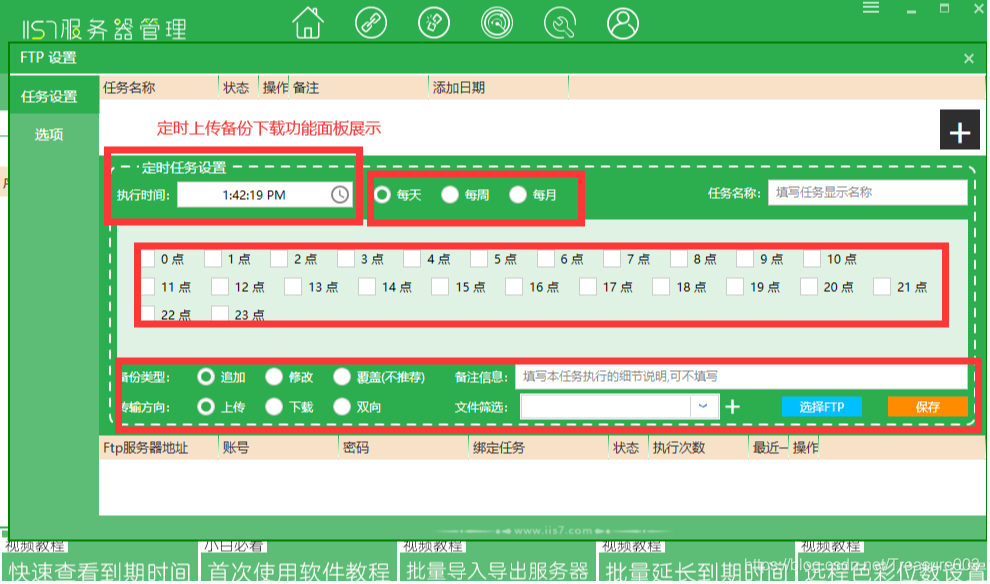Switch to the 任务设置 sidebar tab

point(49,97)
